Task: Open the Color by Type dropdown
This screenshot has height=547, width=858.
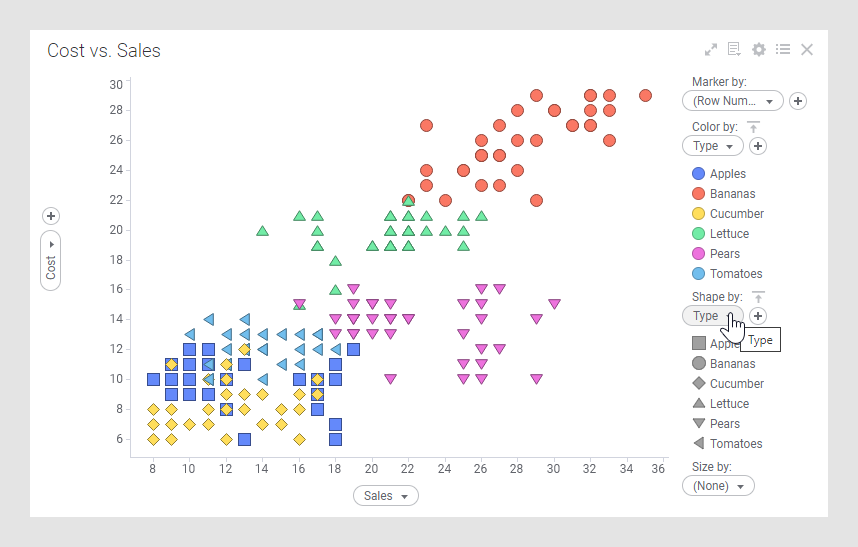Action: click(x=712, y=146)
